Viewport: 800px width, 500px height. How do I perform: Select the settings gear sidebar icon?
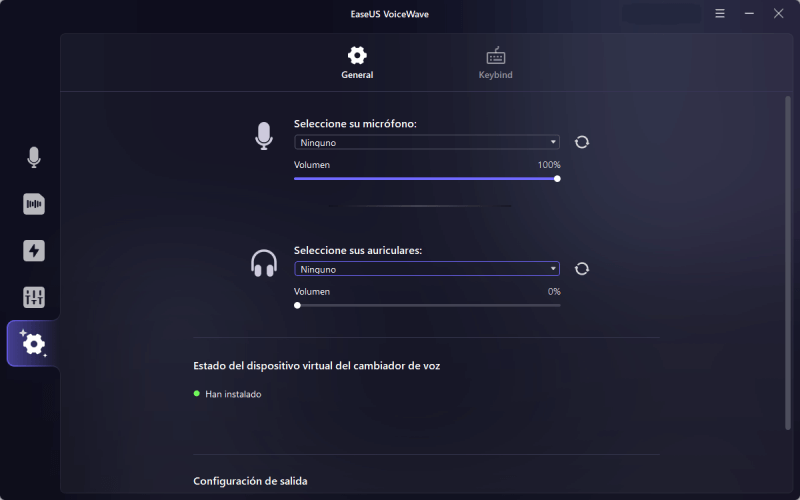click(x=34, y=344)
